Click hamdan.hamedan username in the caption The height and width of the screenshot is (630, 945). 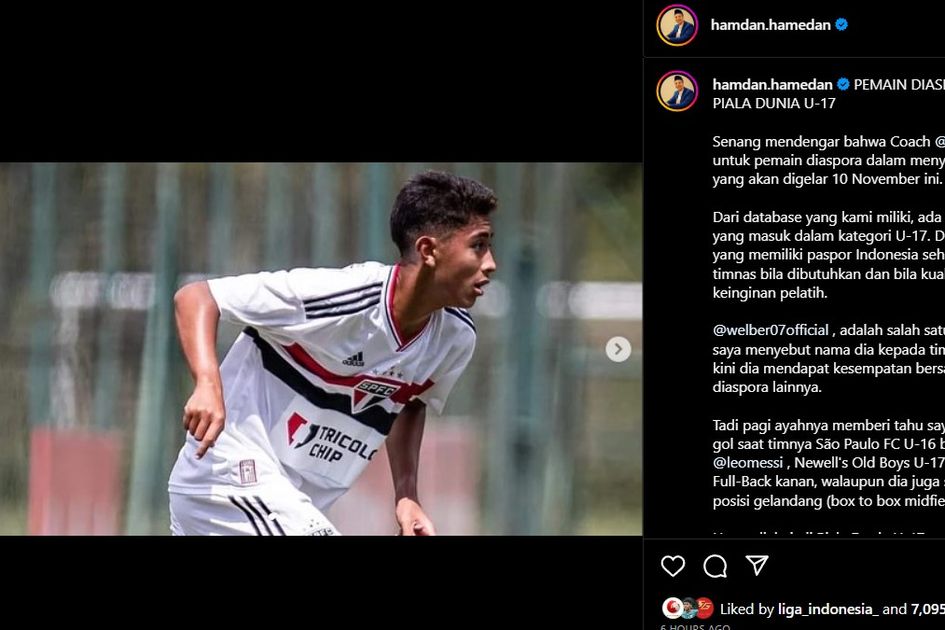[x=772, y=84]
